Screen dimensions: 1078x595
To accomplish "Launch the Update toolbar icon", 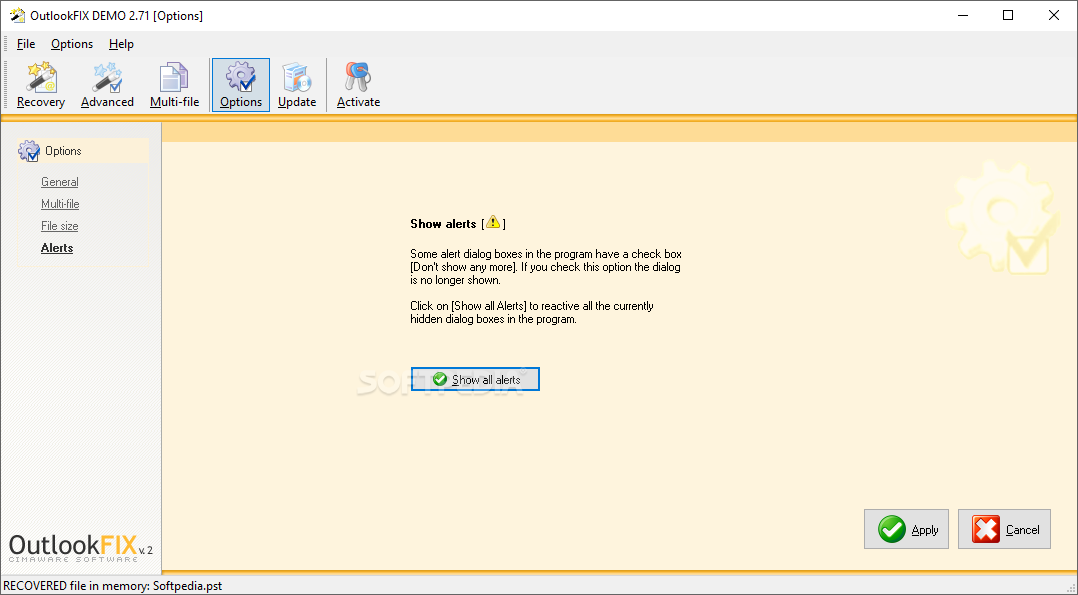I will (x=297, y=85).
